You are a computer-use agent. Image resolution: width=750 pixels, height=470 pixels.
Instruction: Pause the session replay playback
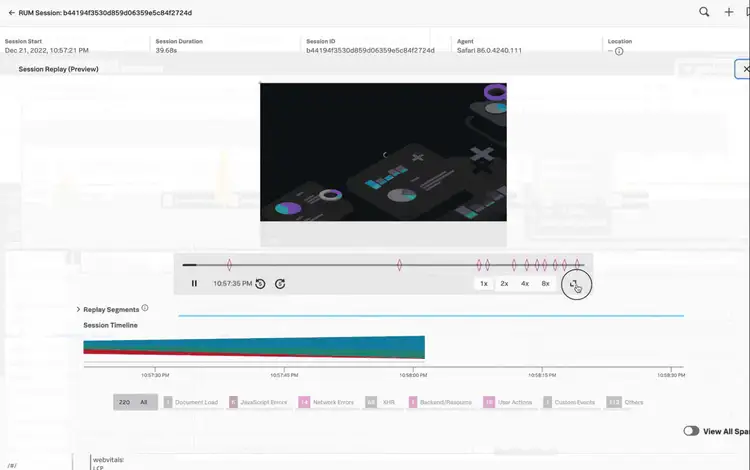(x=194, y=284)
